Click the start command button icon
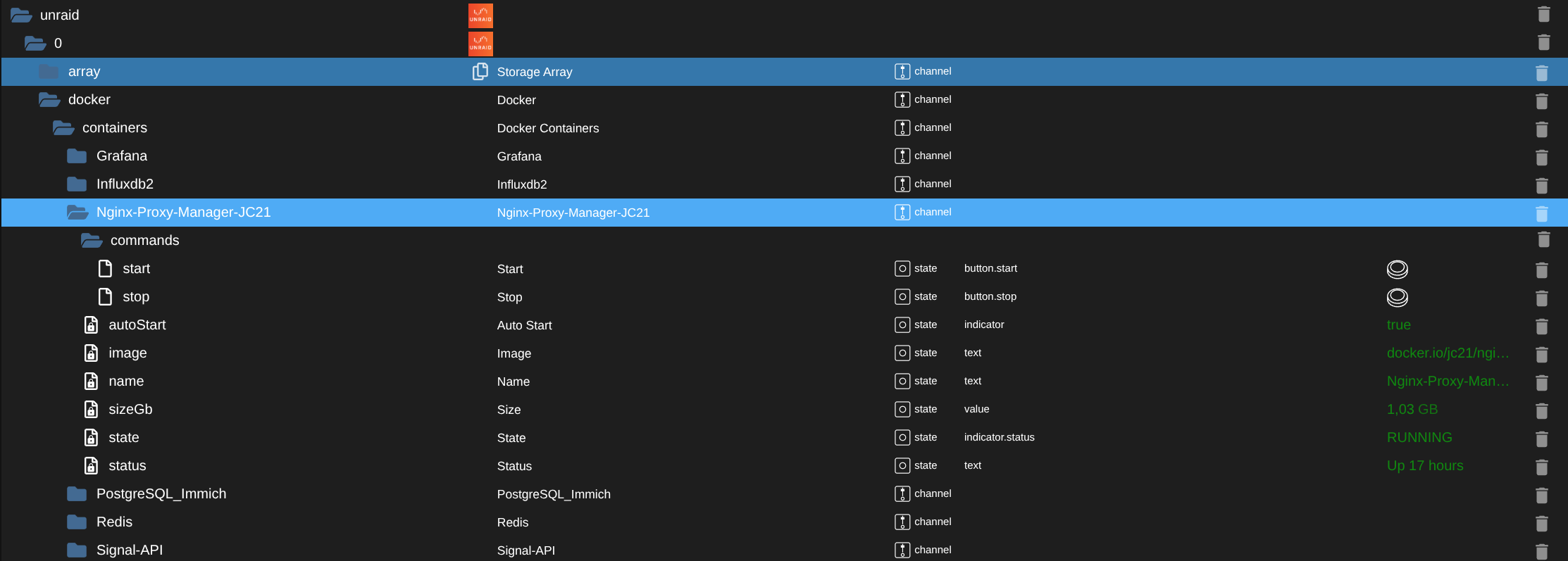Image resolution: width=1568 pixels, height=561 pixels. coord(1397,269)
